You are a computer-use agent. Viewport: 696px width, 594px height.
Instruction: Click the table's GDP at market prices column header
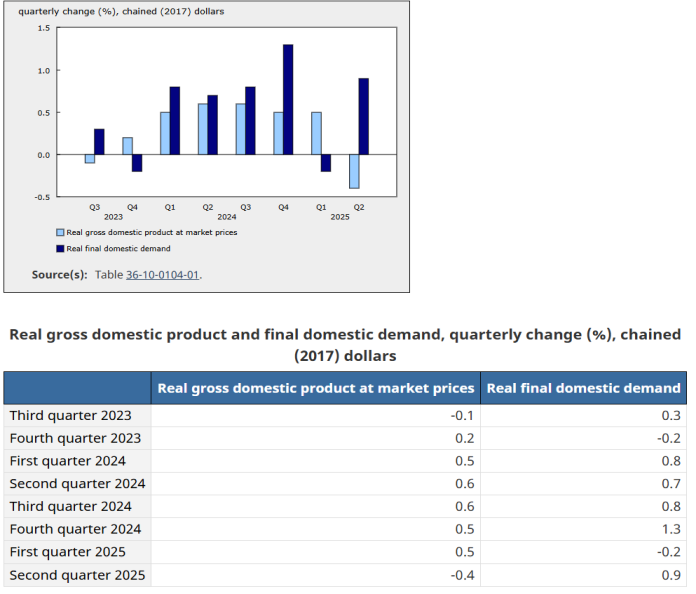click(316, 388)
